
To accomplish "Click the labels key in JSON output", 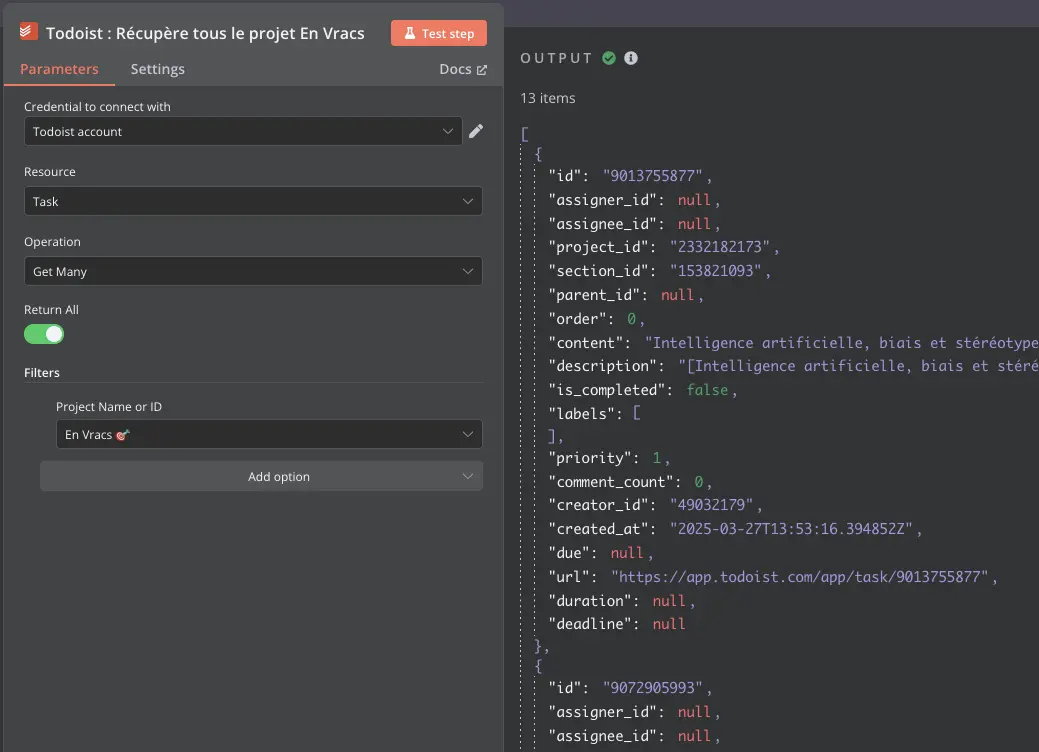I will [x=581, y=413].
